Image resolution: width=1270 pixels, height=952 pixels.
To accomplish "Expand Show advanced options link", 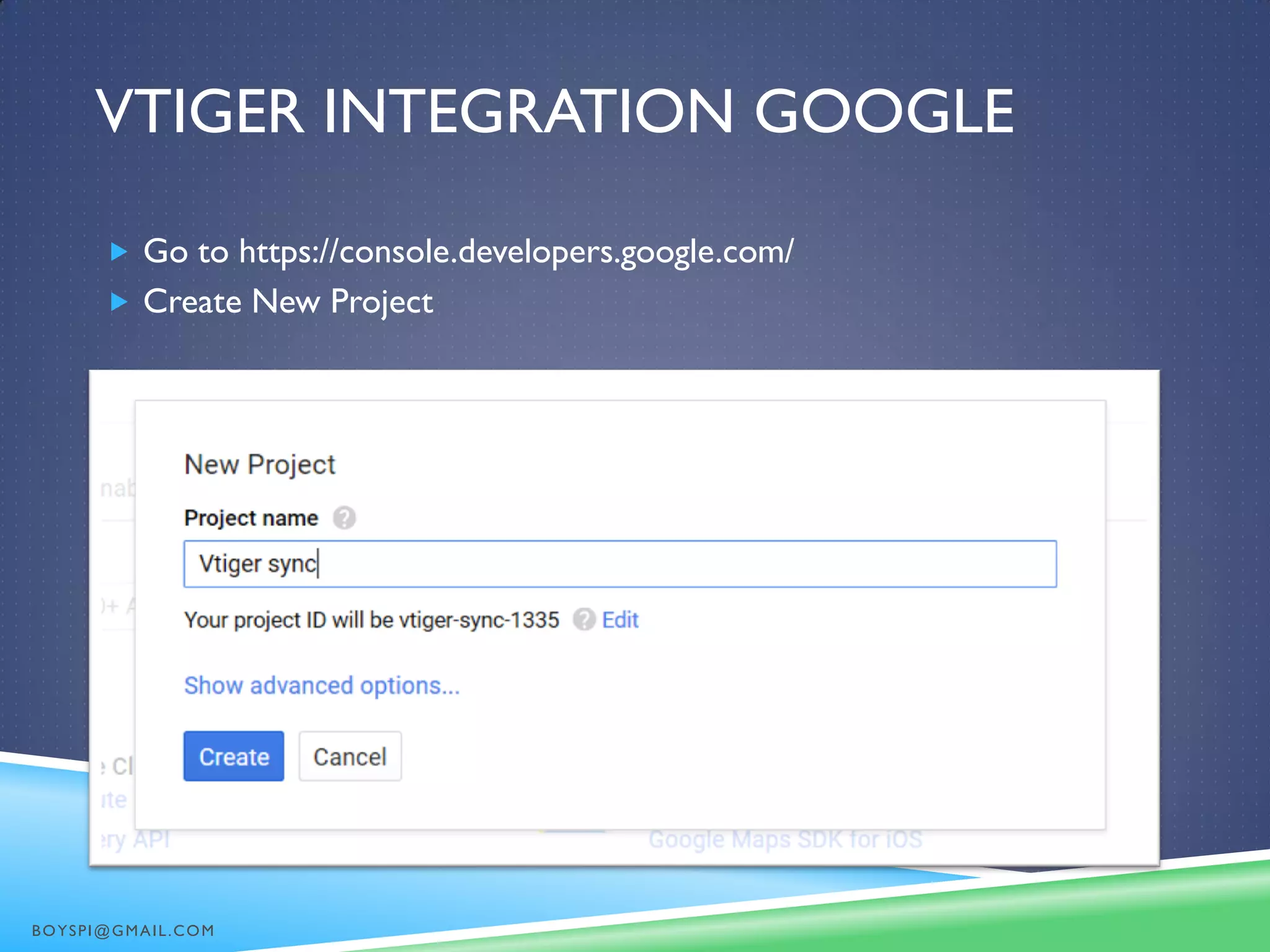I will [322, 686].
